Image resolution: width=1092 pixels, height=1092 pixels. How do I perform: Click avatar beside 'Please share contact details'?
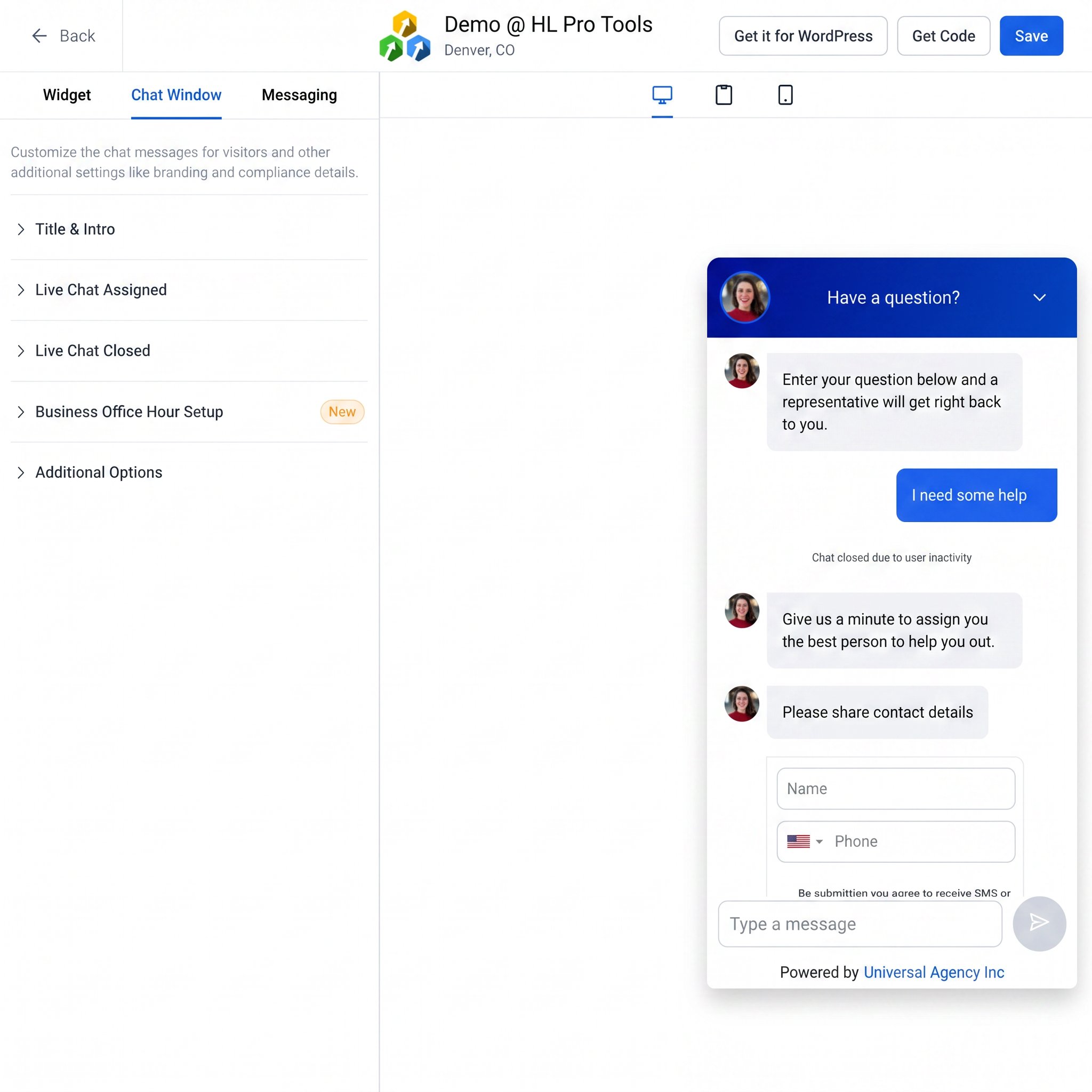coord(742,704)
